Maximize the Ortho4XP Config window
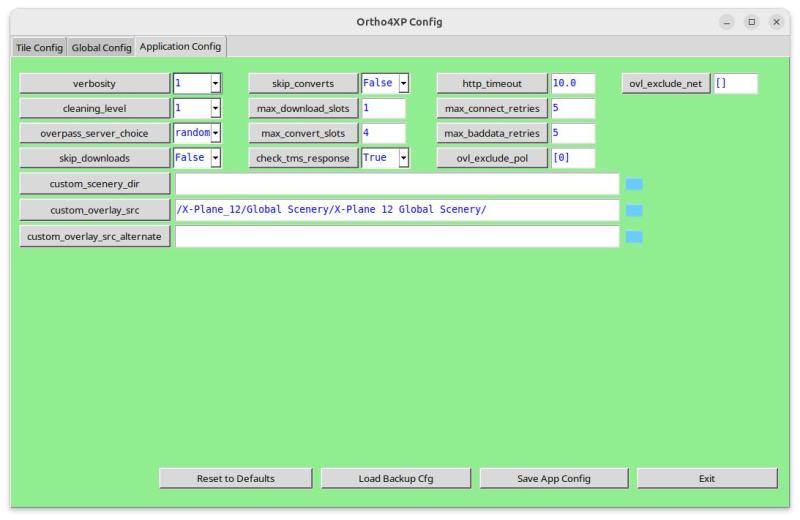This screenshot has width=800, height=520. tap(752, 22)
